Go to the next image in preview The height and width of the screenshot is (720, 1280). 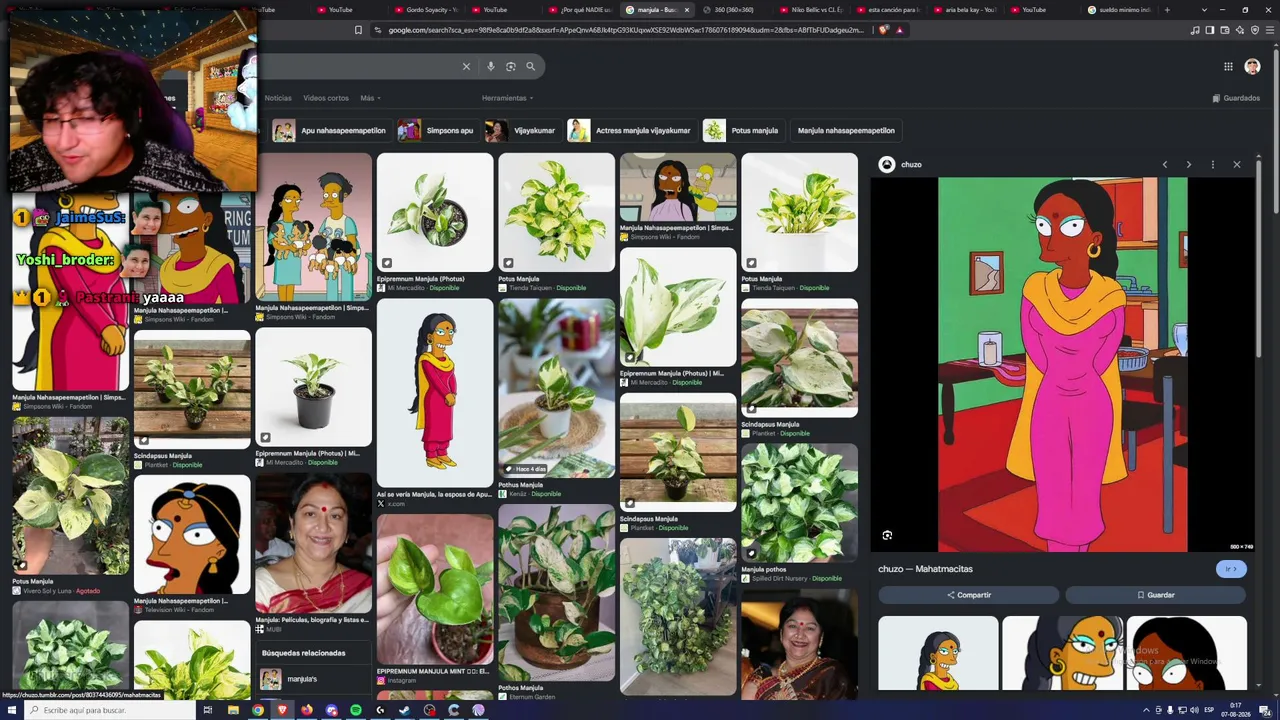click(x=1188, y=164)
